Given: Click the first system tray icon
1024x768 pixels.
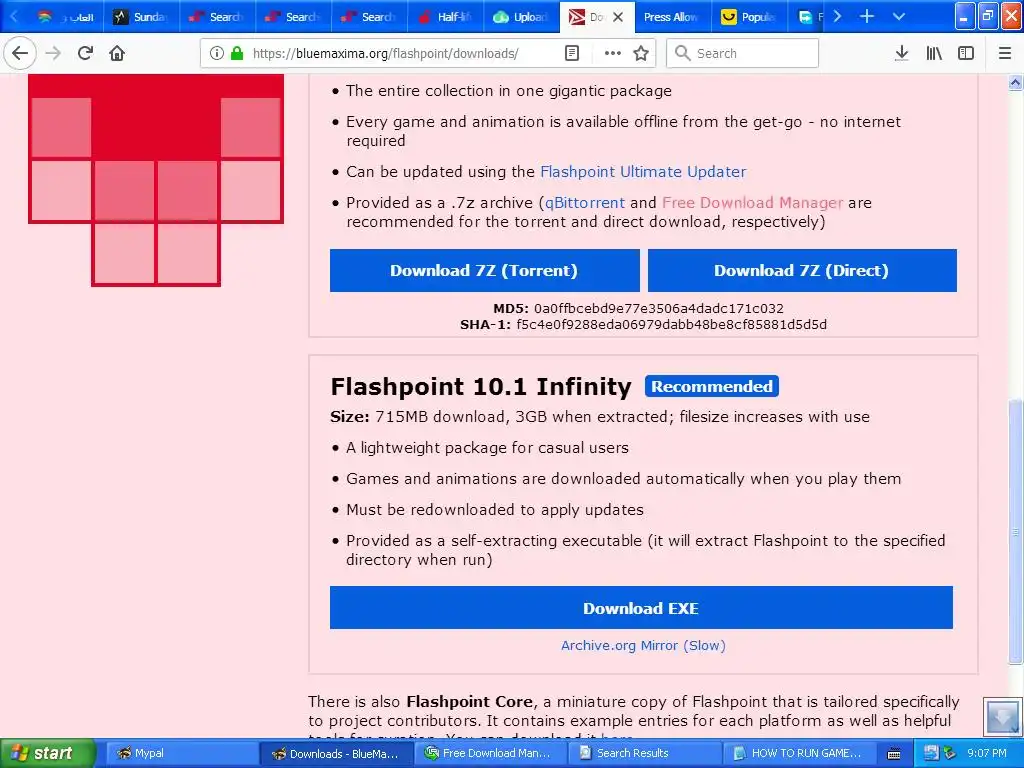Looking at the screenshot, I should [x=931, y=753].
